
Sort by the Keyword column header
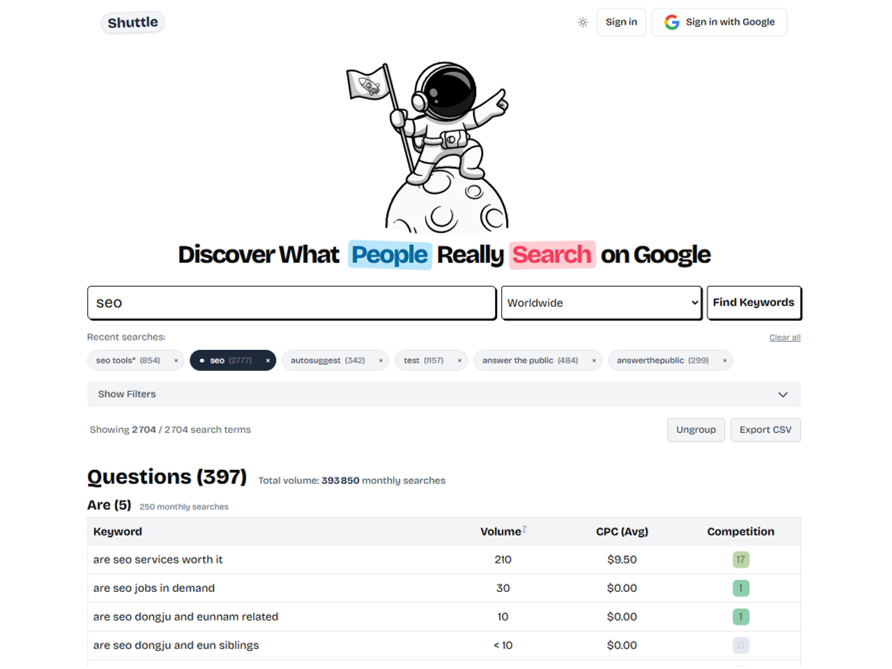point(118,531)
